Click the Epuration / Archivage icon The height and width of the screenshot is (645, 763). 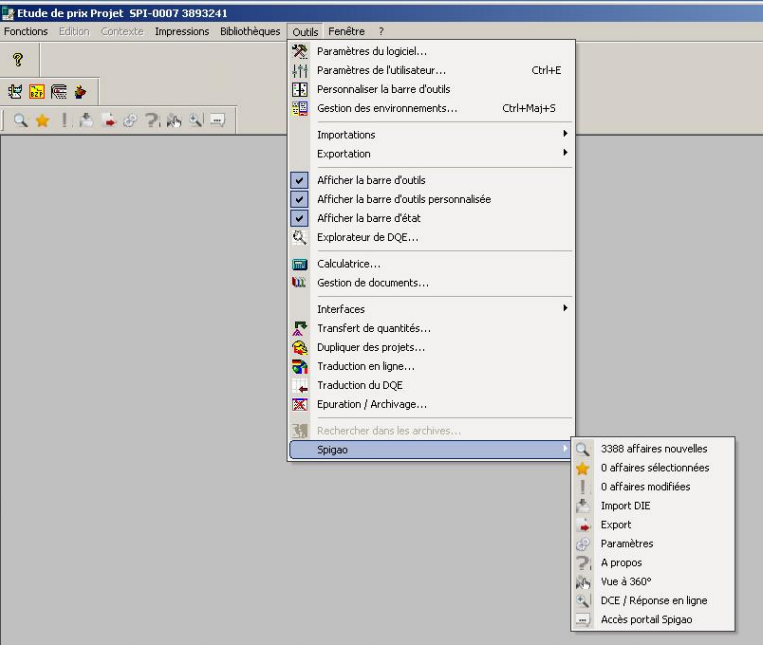click(x=300, y=404)
